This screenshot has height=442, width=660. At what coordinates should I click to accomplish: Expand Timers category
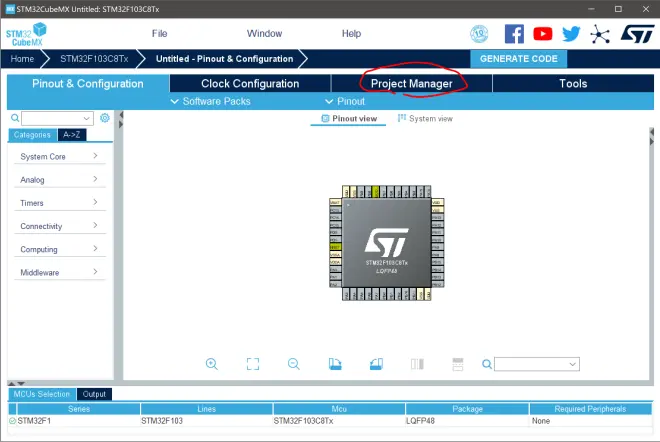pyautogui.click(x=59, y=203)
